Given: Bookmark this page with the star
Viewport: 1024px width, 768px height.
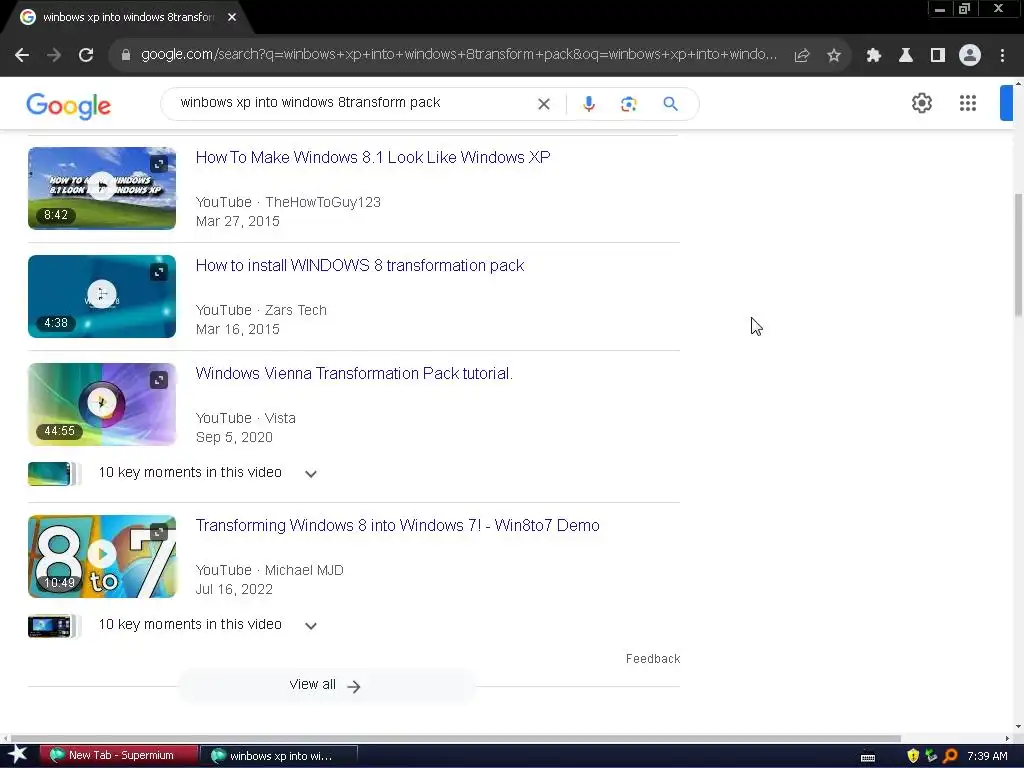Looking at the screenshot, I should (x=834, y=56).
